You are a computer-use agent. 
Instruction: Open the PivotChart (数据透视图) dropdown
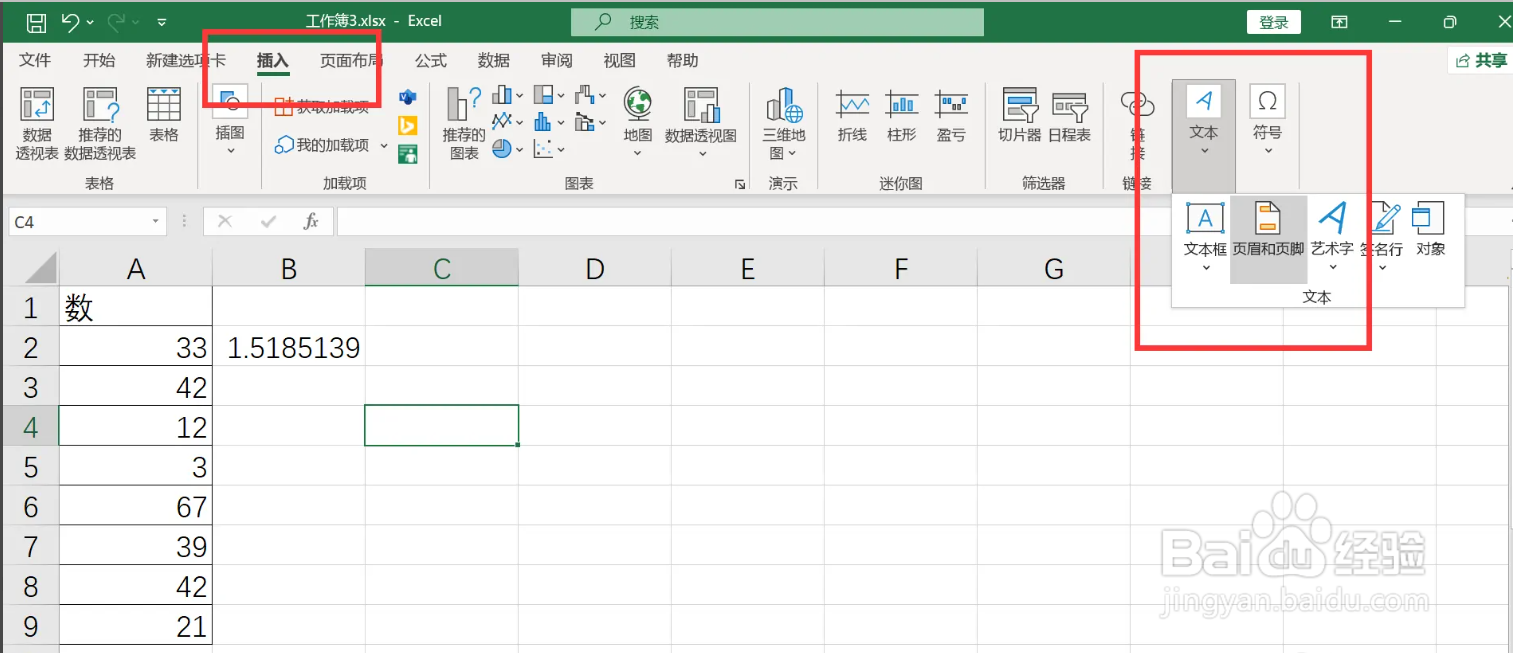coord(701,122)
